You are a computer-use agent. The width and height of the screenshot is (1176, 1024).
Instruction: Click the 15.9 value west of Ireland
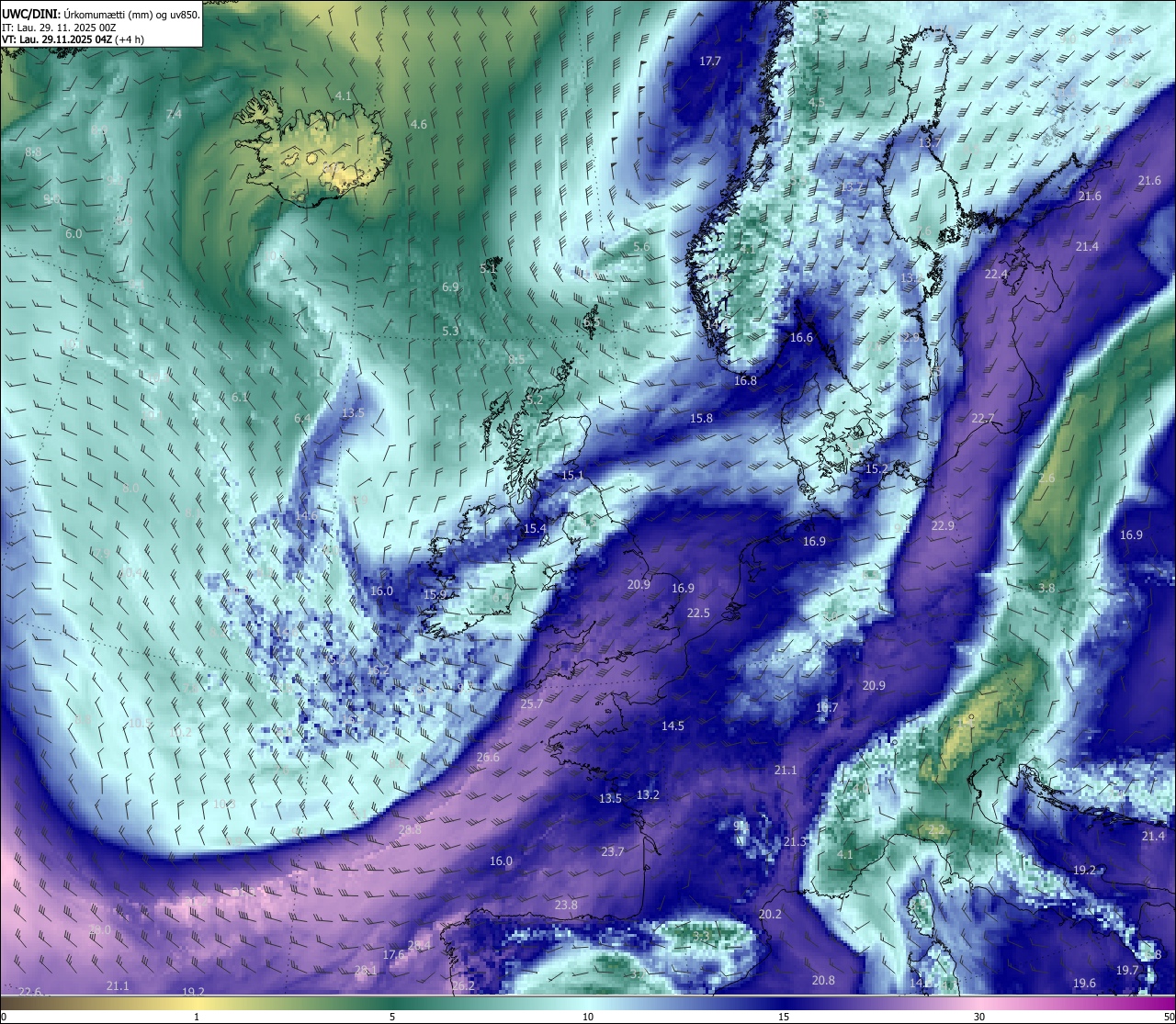435,595
